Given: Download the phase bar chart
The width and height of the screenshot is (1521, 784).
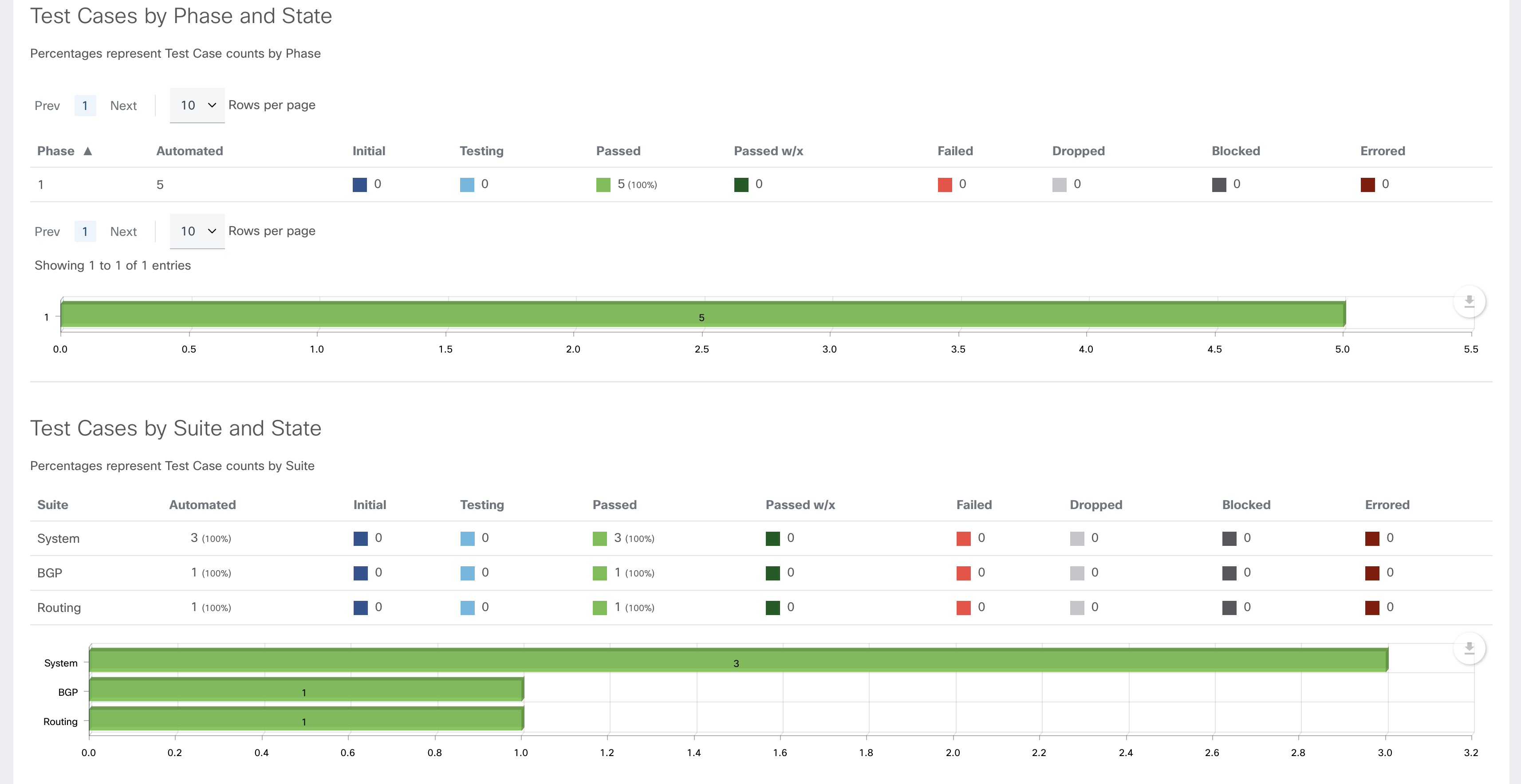Looking at the screenshot, I should click(x=1469, y=302).
